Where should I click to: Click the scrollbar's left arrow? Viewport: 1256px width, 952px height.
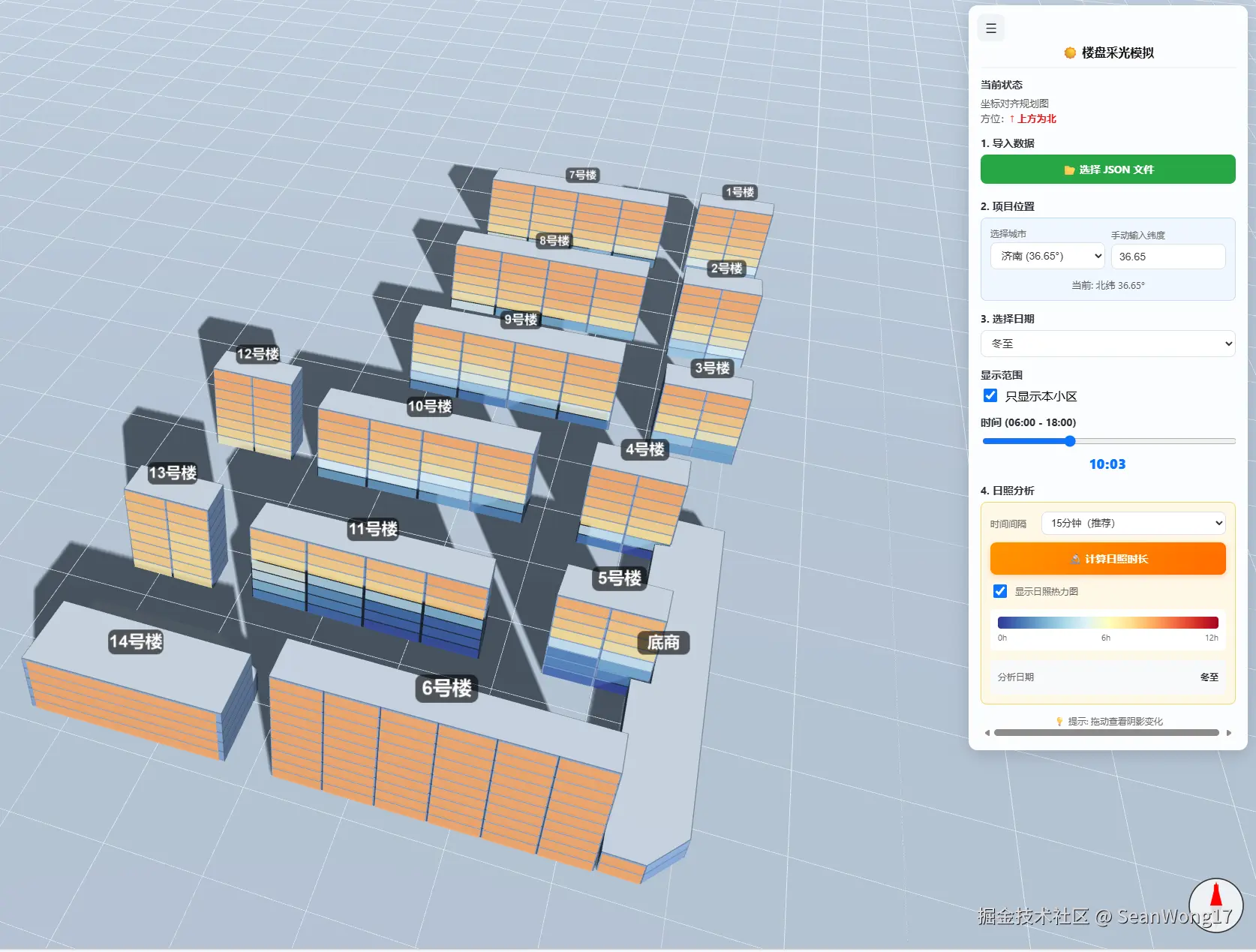[987, 733]
